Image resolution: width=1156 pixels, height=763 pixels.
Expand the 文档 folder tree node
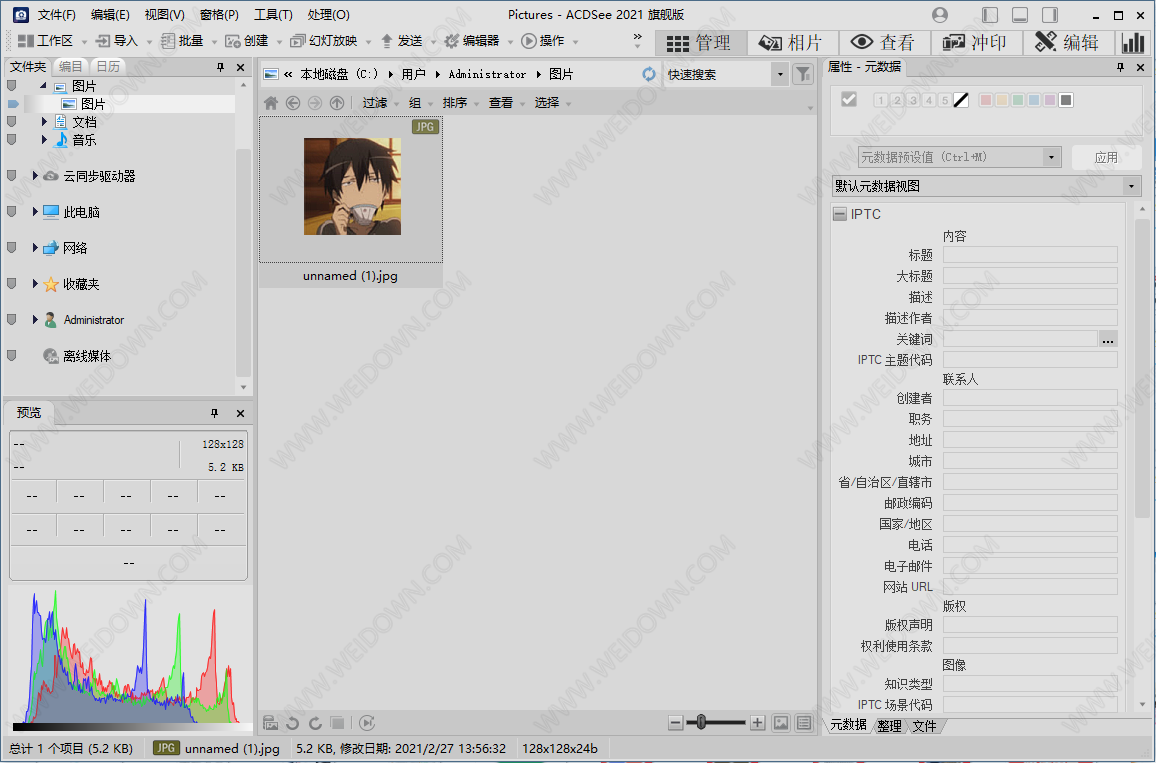click(x=44, y=121)
